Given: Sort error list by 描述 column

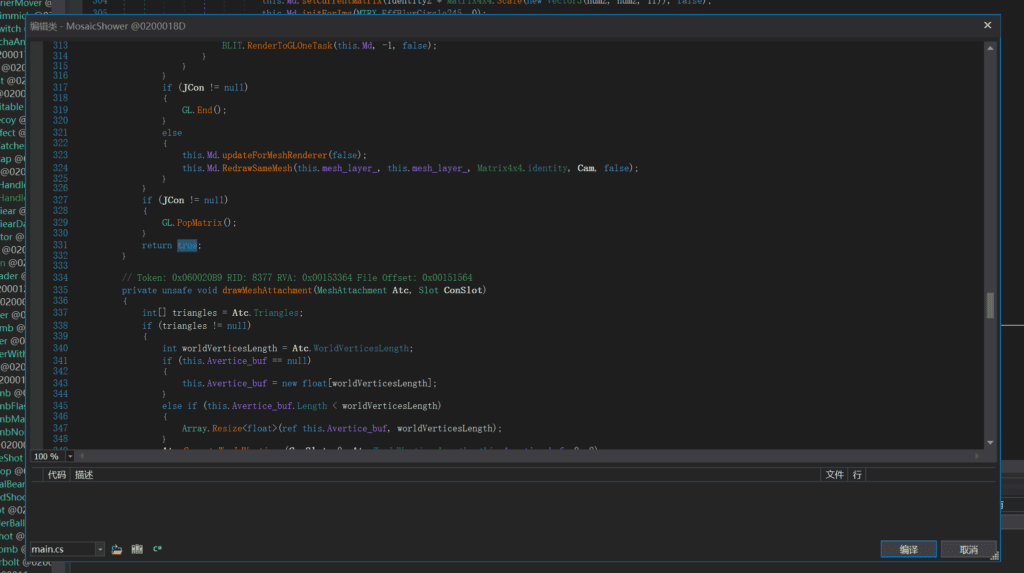Looking at the screenshot, I should [x=84, y=475].
